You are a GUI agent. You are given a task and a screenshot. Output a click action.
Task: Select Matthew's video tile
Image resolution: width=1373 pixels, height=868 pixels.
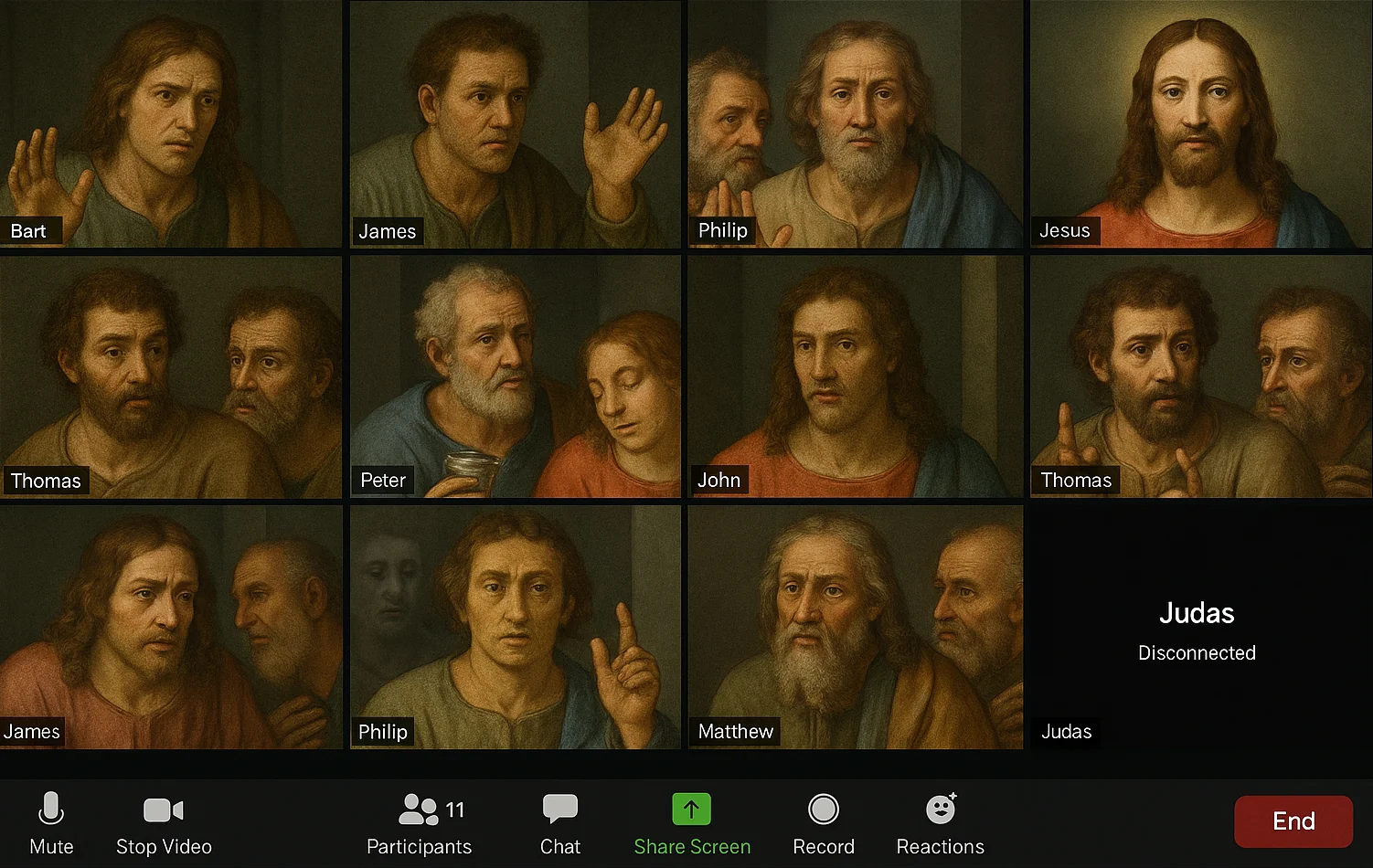(x=856, y=628)
